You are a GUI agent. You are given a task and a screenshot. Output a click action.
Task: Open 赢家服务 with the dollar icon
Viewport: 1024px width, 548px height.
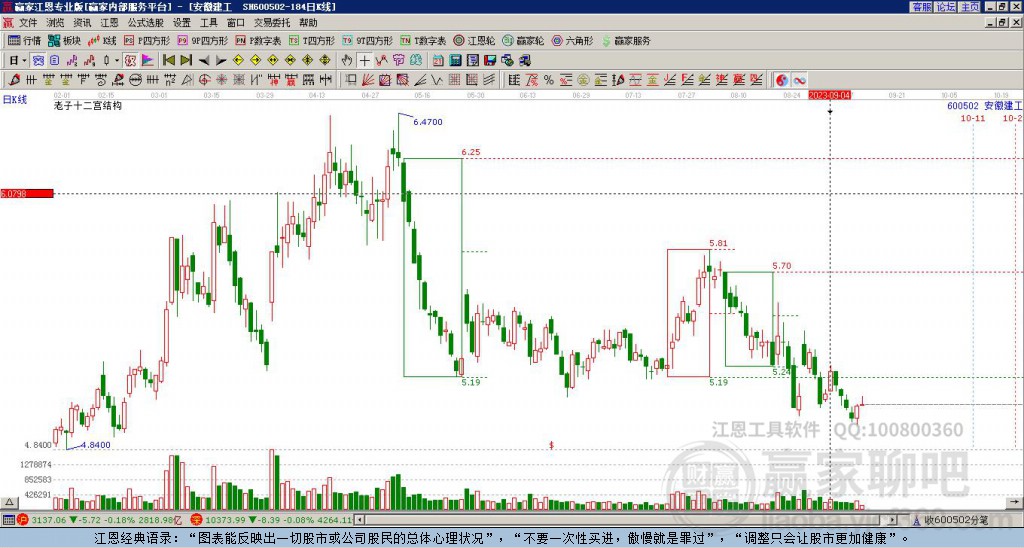pyautogui.click(x=626, y=40)
